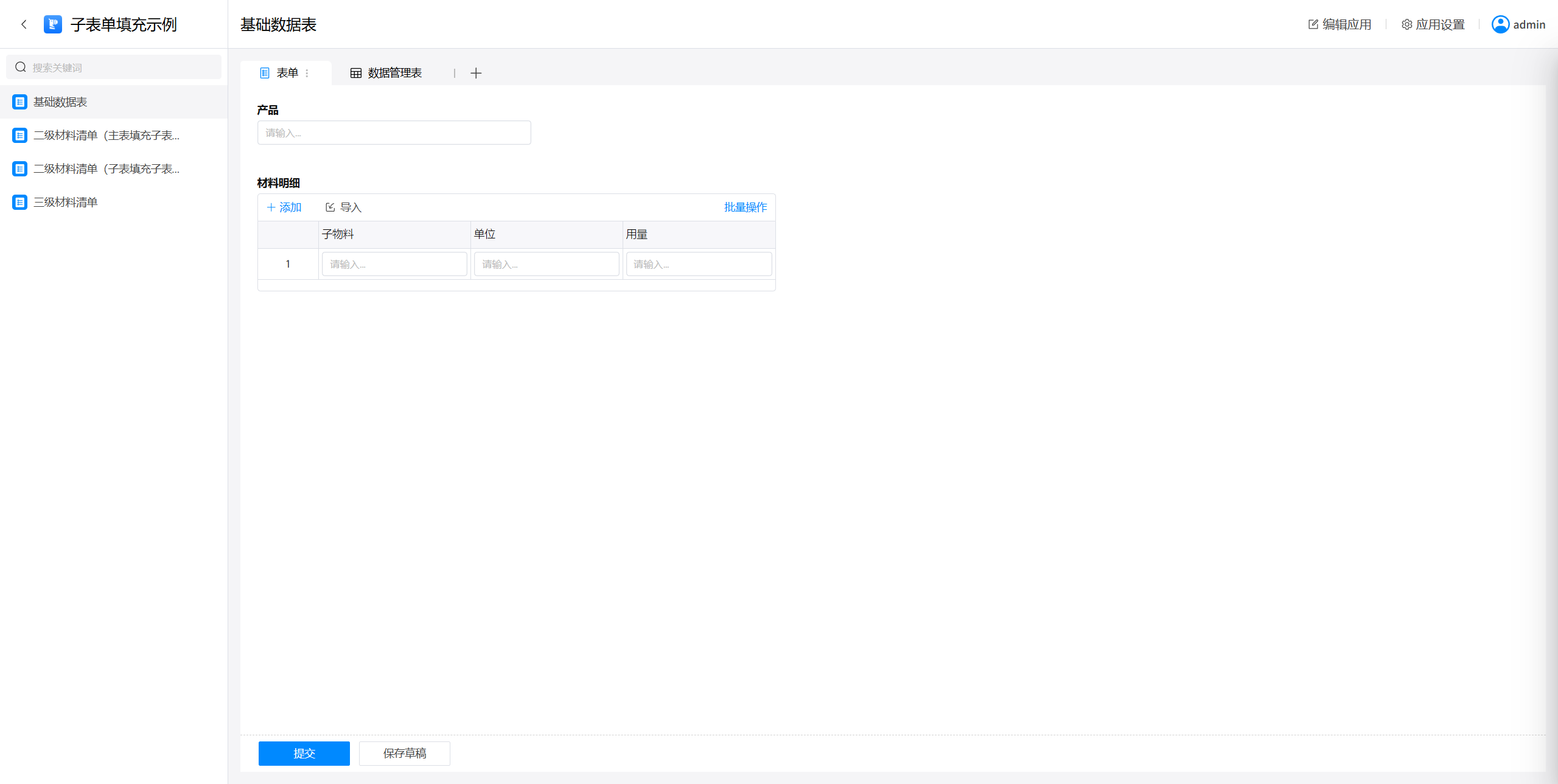
Task: Click 导入 import icon
Action: point(330,207)
